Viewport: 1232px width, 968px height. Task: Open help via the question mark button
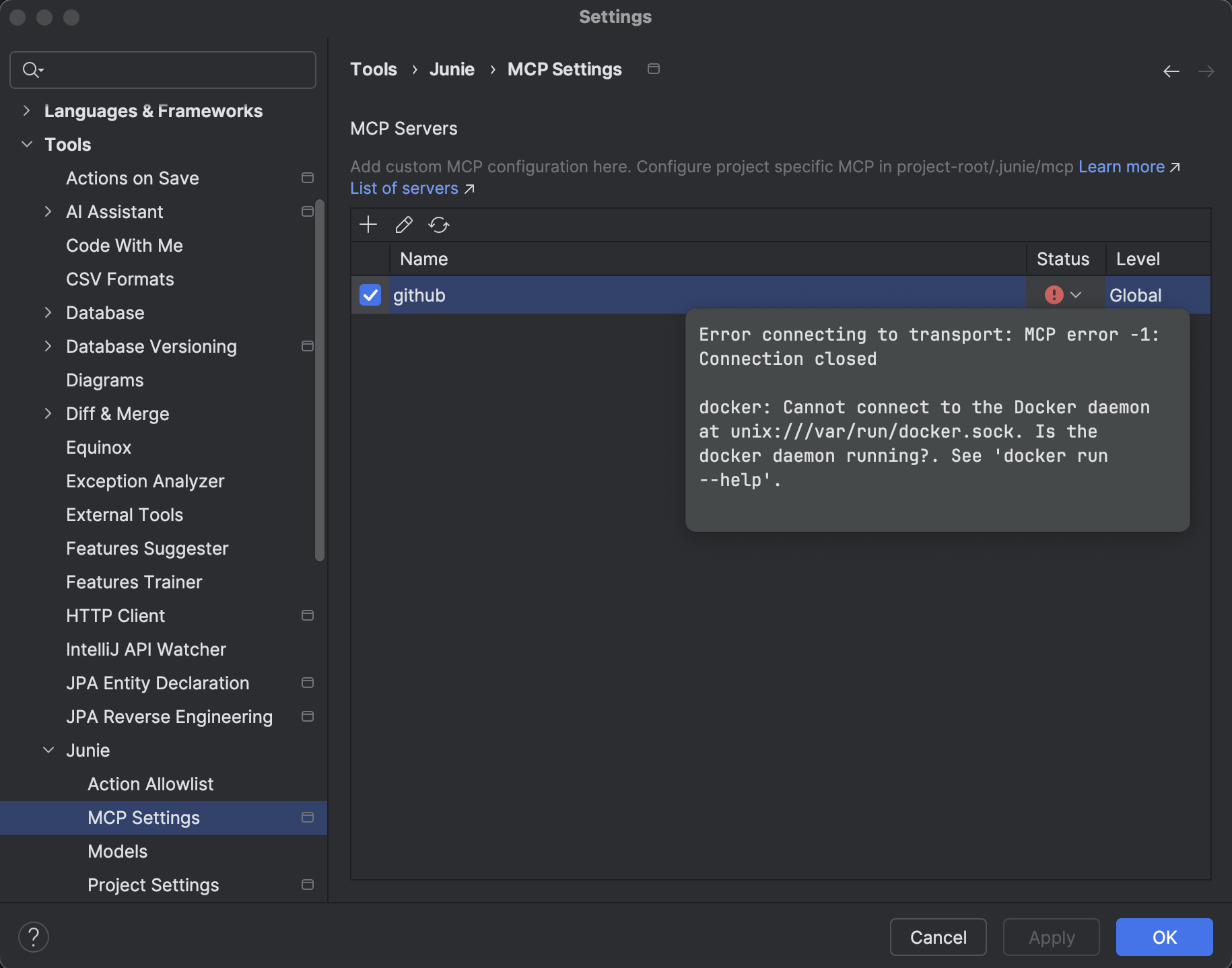[33, 936]
